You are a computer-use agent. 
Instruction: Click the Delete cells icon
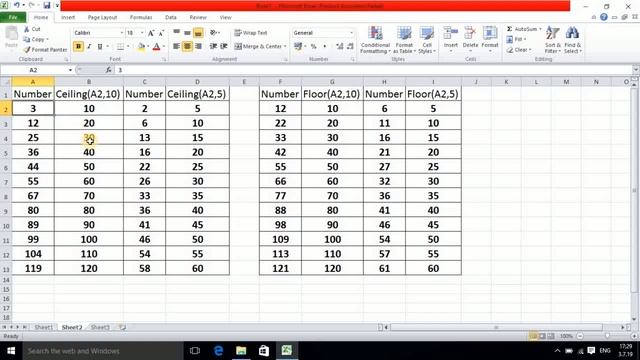pos(470,33)
